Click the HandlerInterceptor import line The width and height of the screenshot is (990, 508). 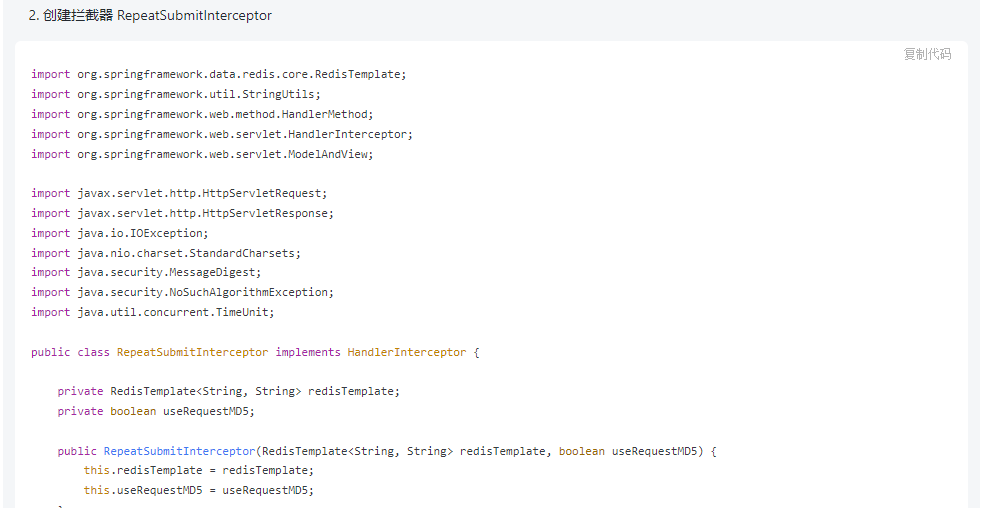[x=221, y=134]
